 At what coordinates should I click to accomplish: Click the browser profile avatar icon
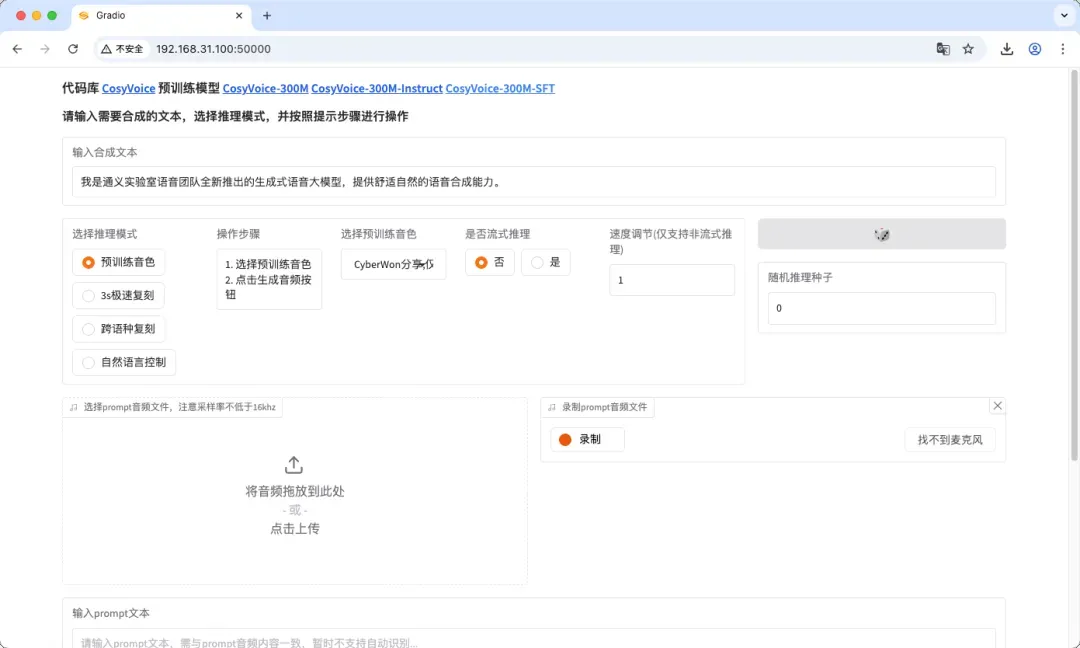[x=1035, y=48]
